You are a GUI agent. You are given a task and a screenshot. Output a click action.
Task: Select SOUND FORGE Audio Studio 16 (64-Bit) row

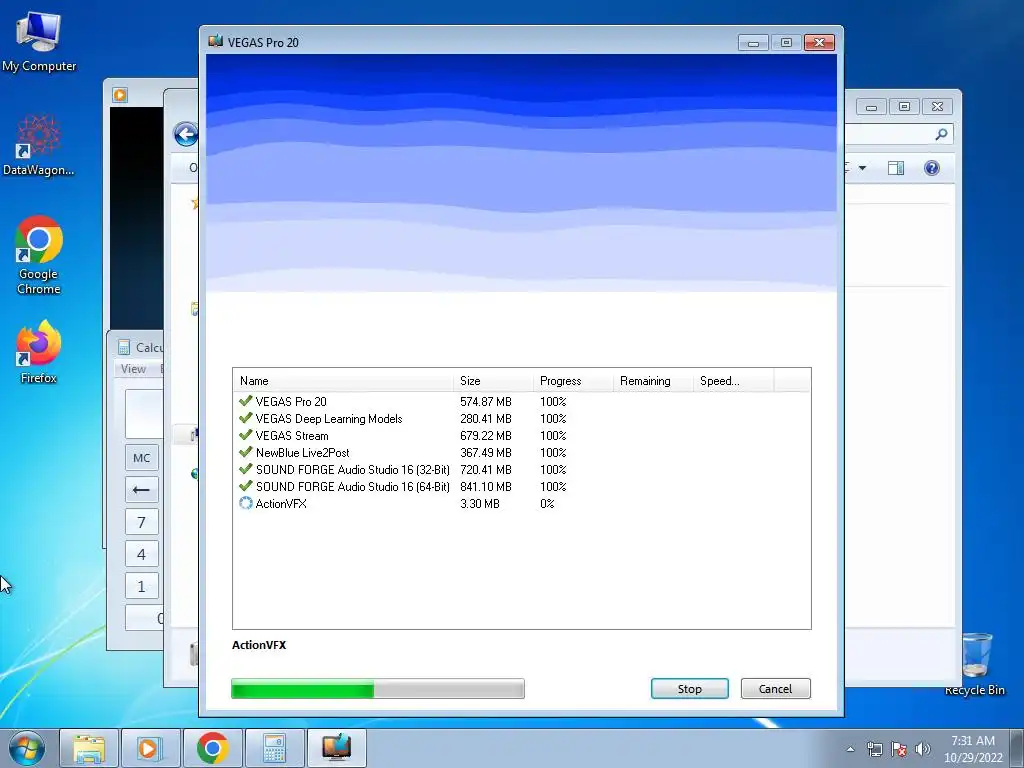pyautogui.click(x=521, y=487)
